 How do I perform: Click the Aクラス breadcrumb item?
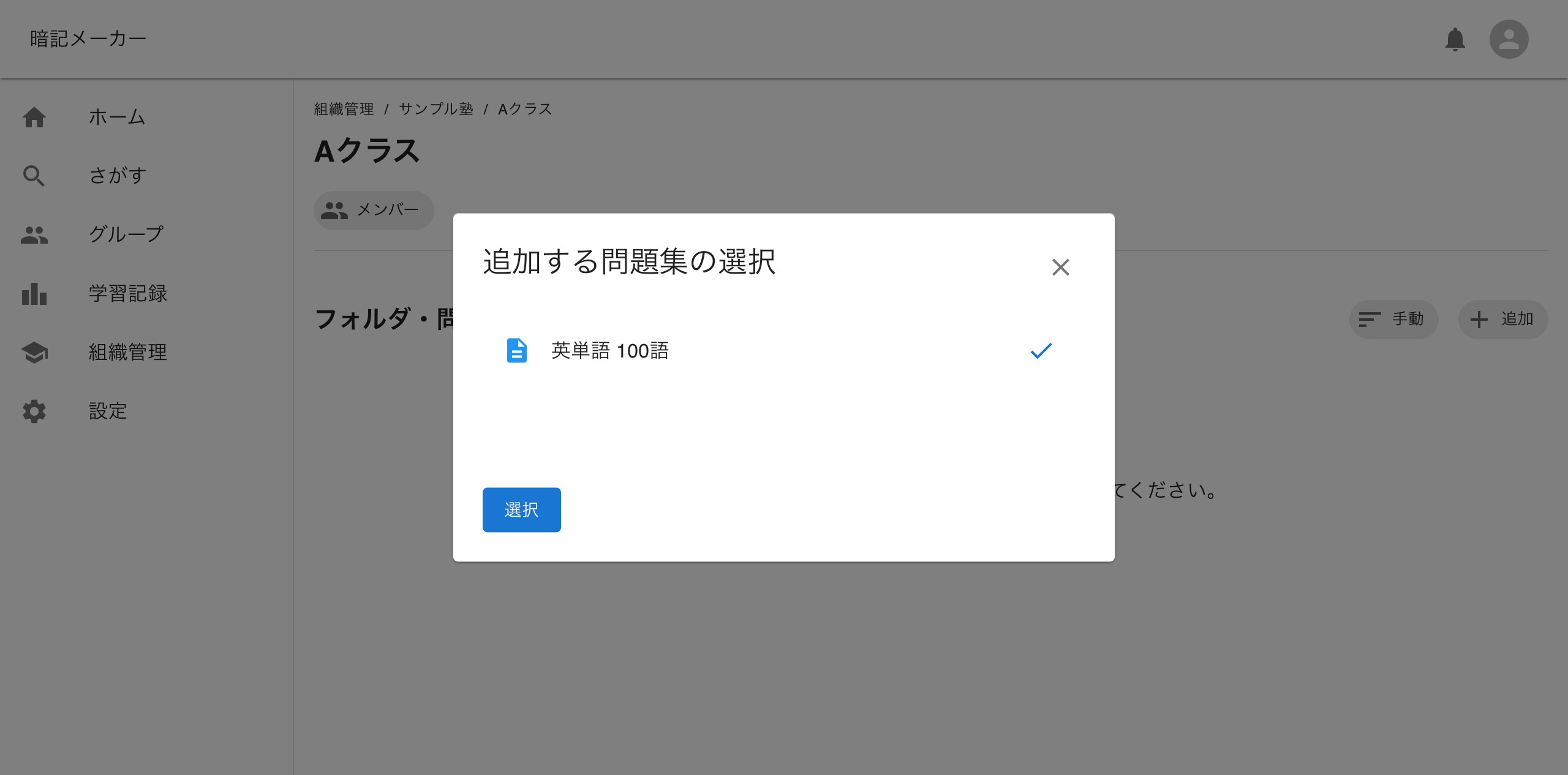pos(525,109)
